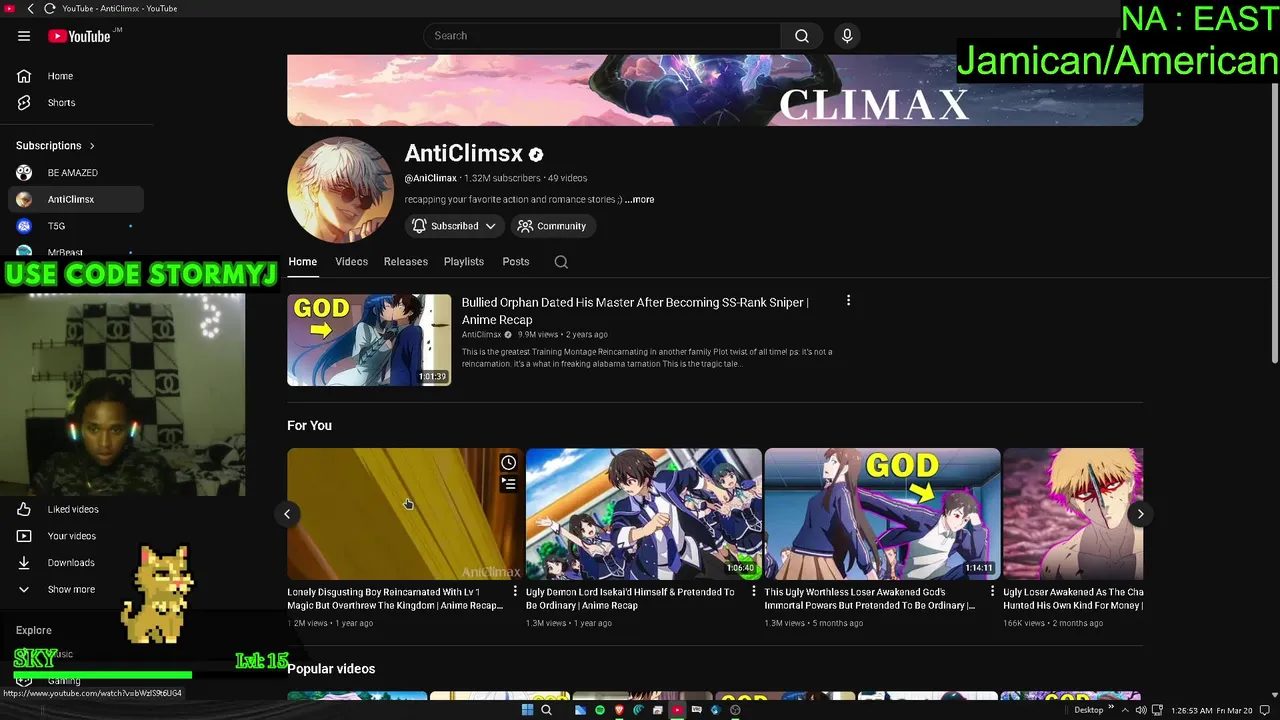1280x720 pixels.
Task: Open Spotify from the taskbar
Action: 600,710
